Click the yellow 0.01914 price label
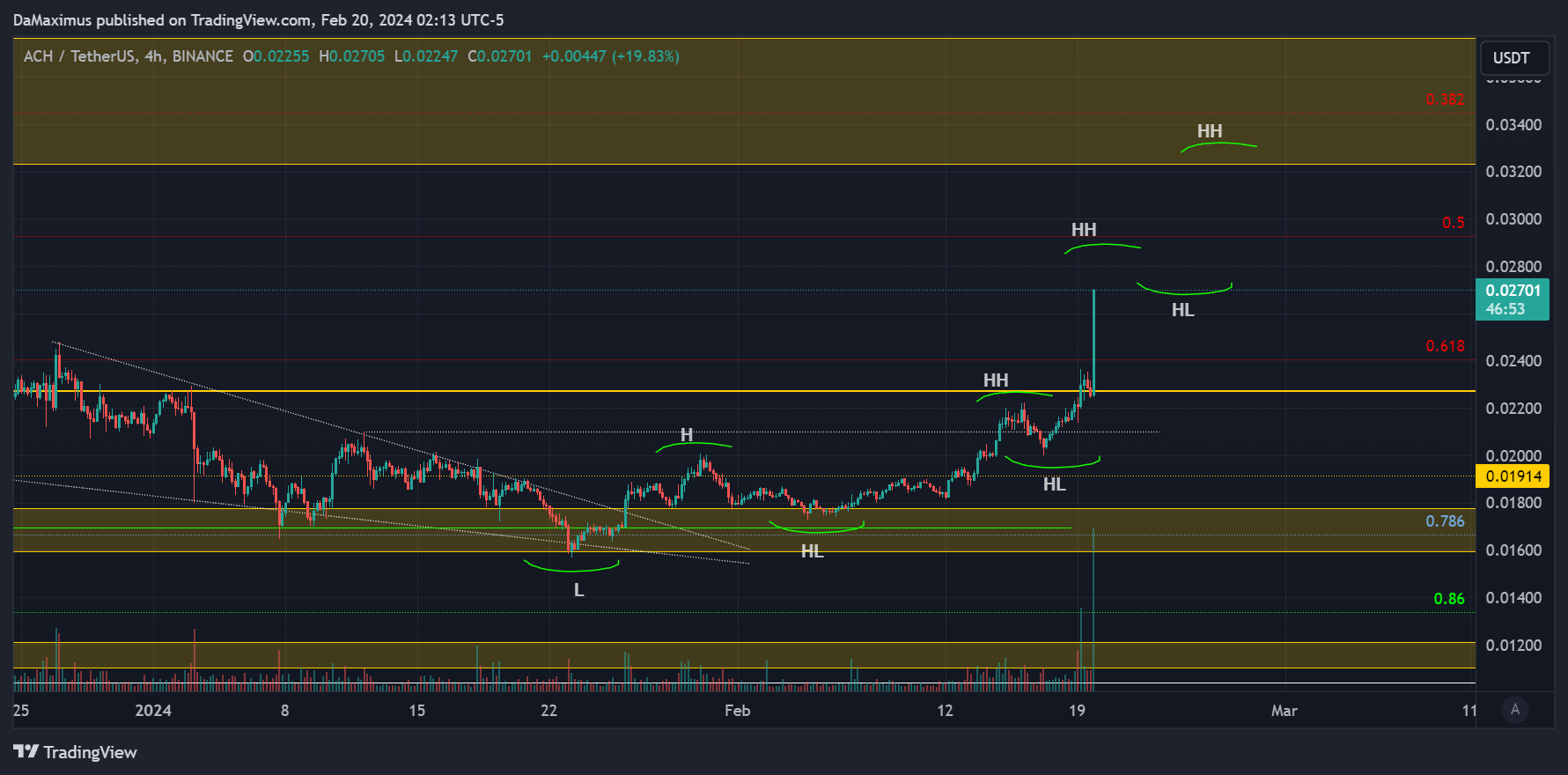 coord(1513,476)
